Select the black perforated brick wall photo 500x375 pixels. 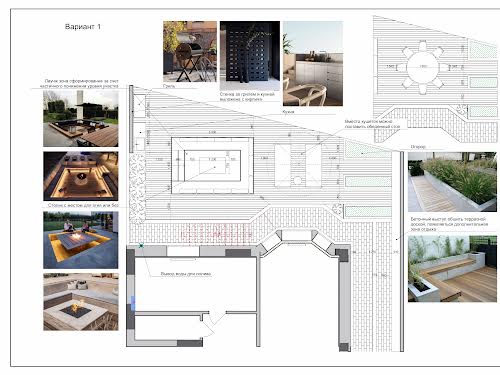coord(250,56)
